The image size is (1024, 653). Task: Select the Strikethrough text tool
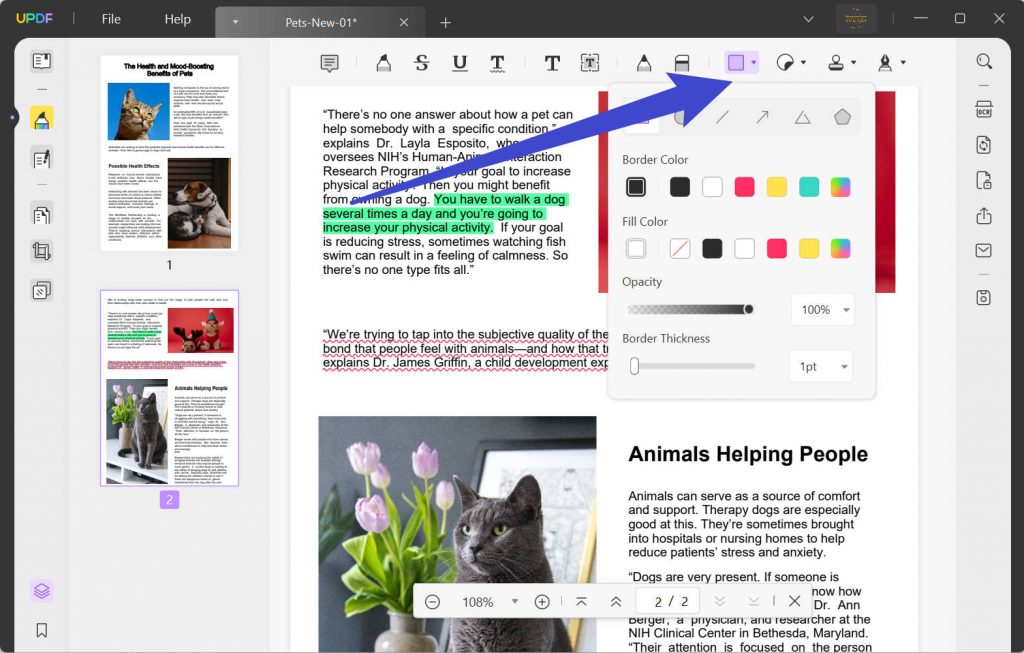(422, 62)
